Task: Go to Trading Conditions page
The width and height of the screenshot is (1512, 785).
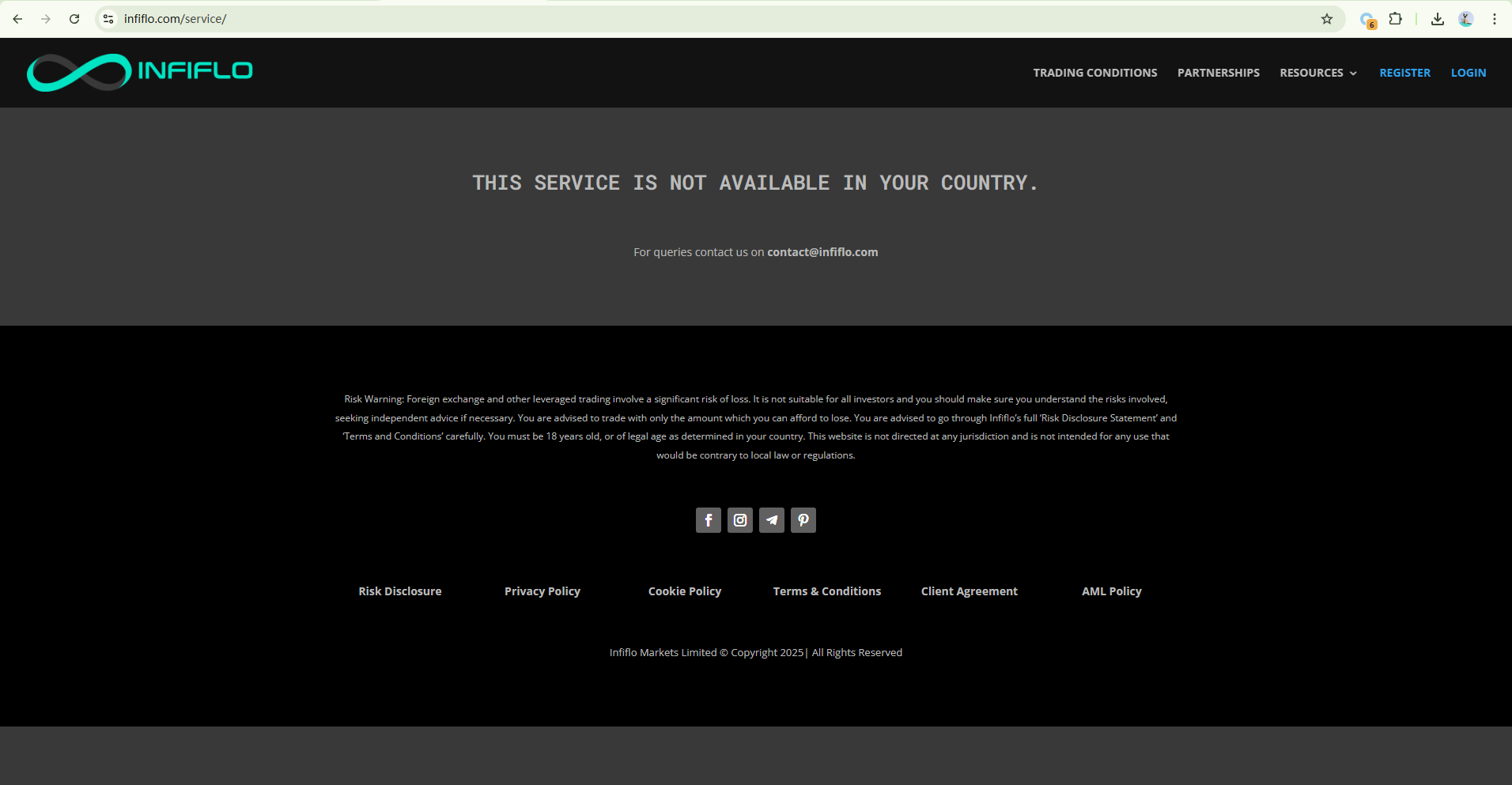Action: click(1094, 73)
